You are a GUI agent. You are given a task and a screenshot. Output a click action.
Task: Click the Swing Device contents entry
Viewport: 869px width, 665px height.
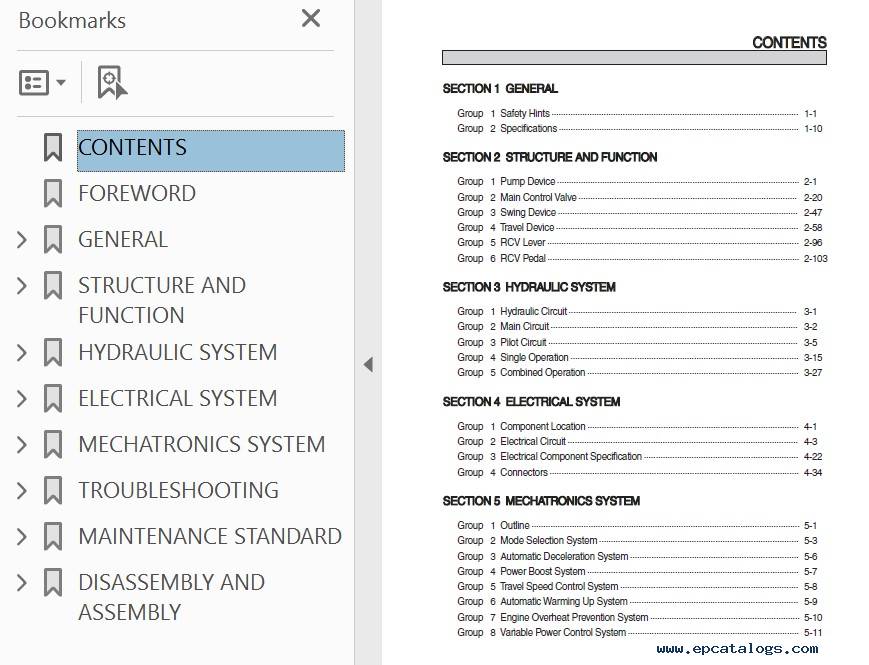(x=640, y=212)
